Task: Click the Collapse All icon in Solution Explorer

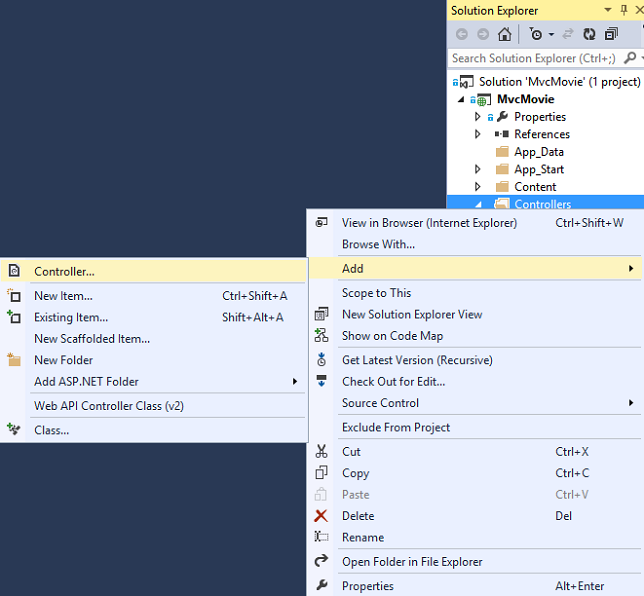Action: coord(611,34)
